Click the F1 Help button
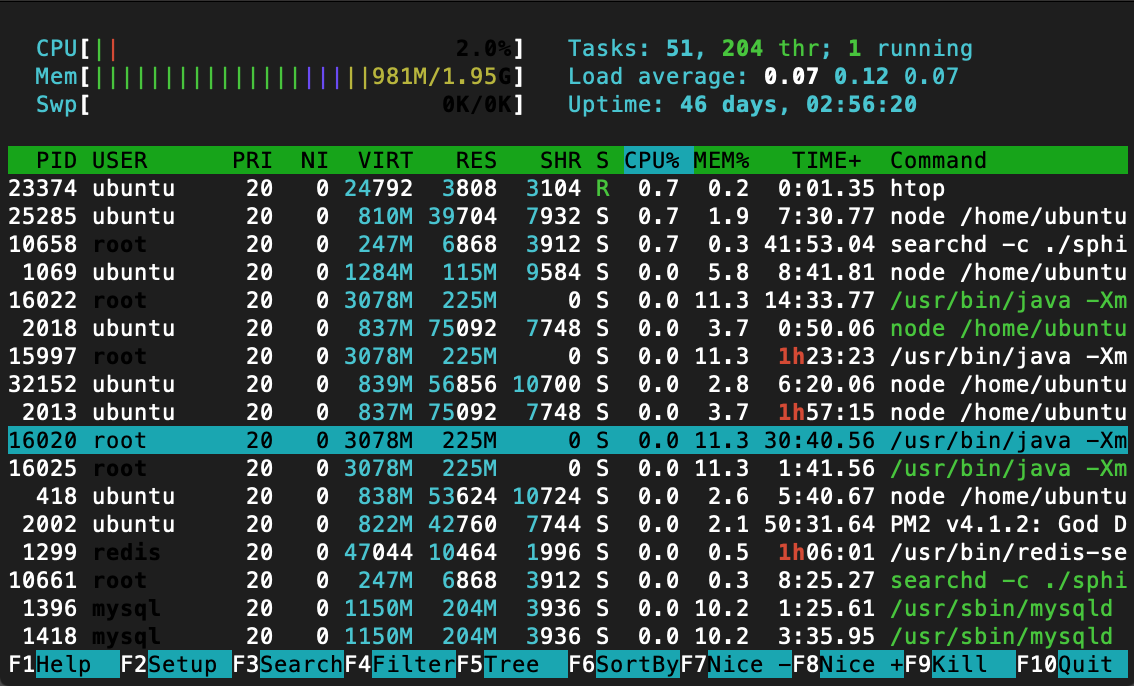1134x686 pixels. [x=64, y=664]
